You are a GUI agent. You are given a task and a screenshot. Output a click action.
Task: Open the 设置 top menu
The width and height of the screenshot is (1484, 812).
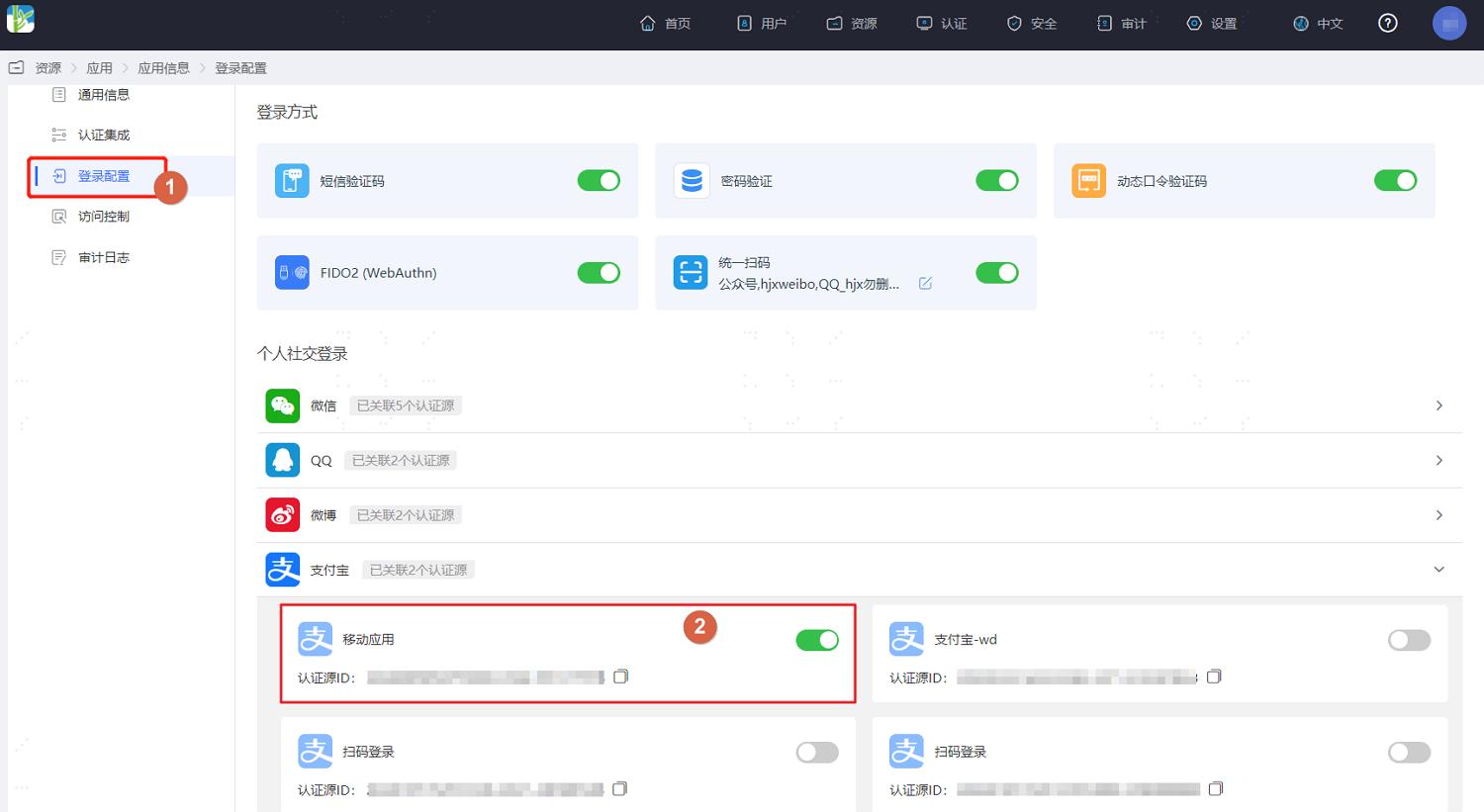click(1211, 23)
